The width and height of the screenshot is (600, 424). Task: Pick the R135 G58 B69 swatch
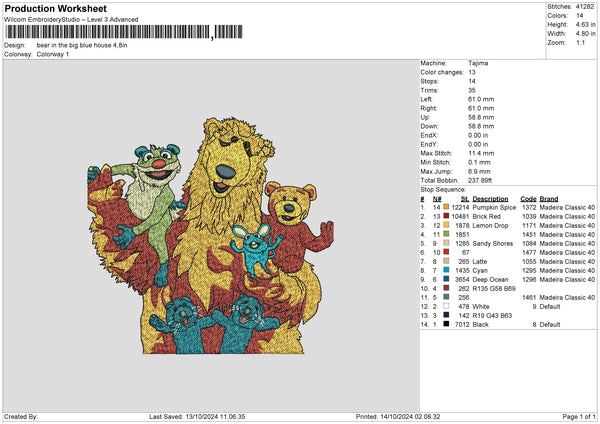[446, 288]
